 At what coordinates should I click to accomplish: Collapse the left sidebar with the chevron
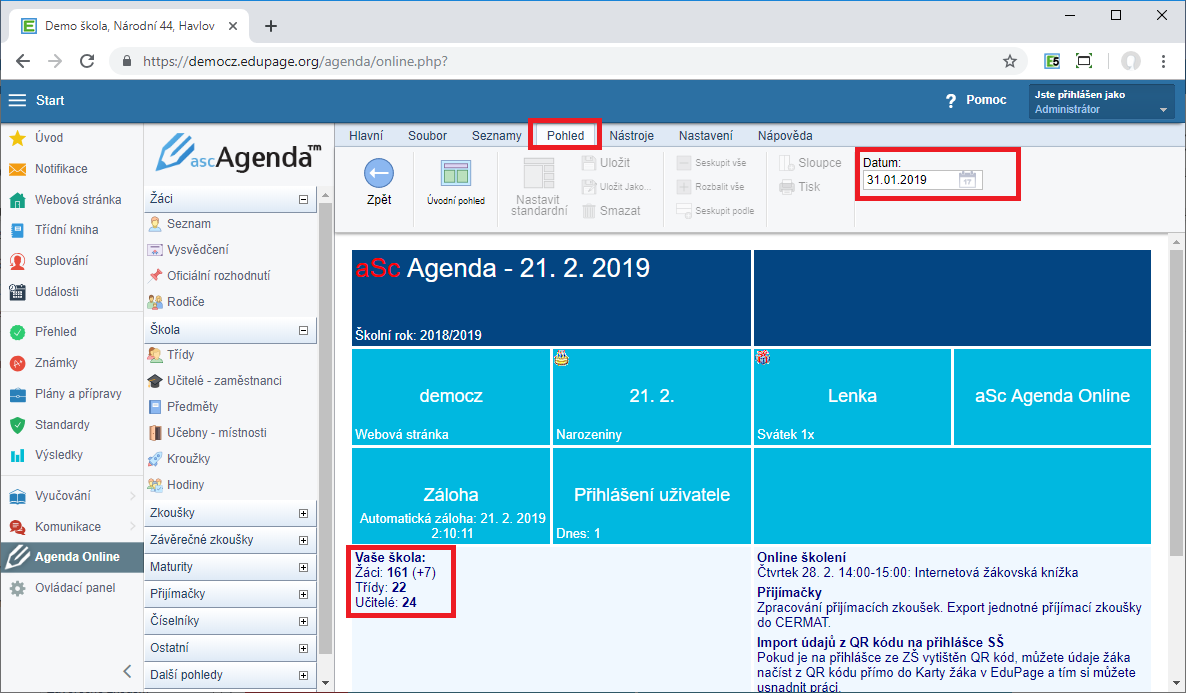127,671
